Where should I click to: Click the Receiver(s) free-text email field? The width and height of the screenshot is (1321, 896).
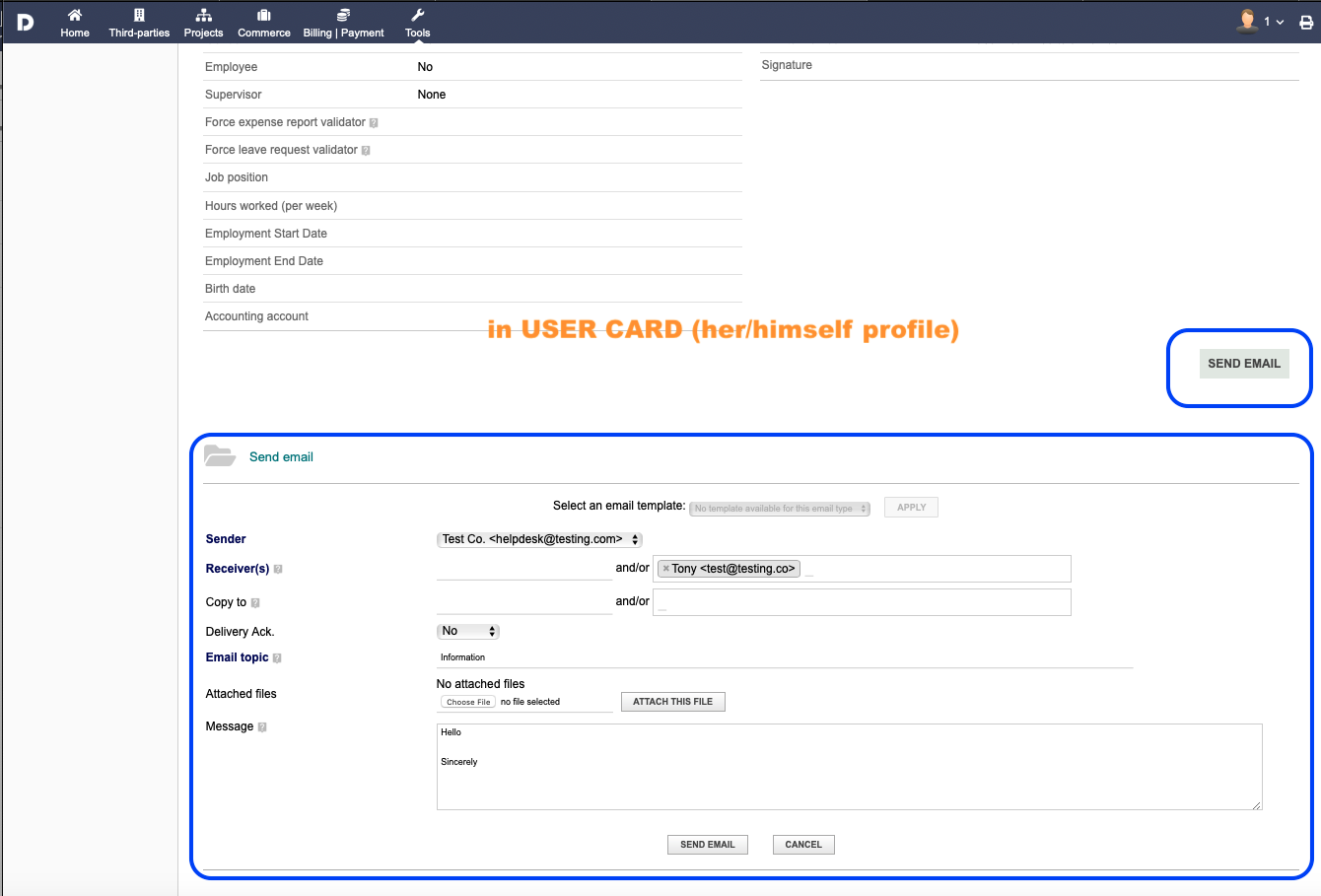(x=524, y=569)
